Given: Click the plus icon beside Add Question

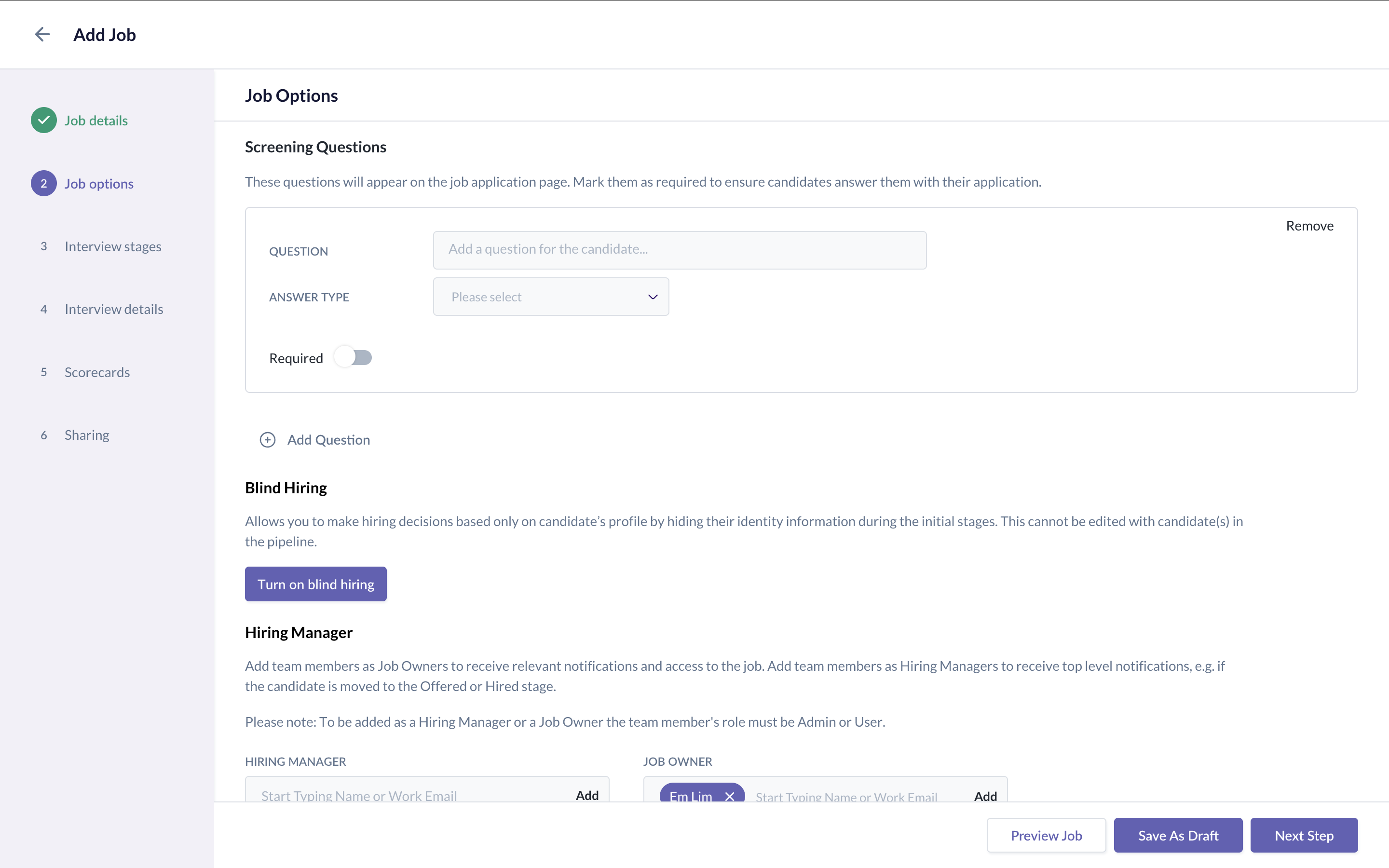Looking at the screenshot, I should 268,440.
